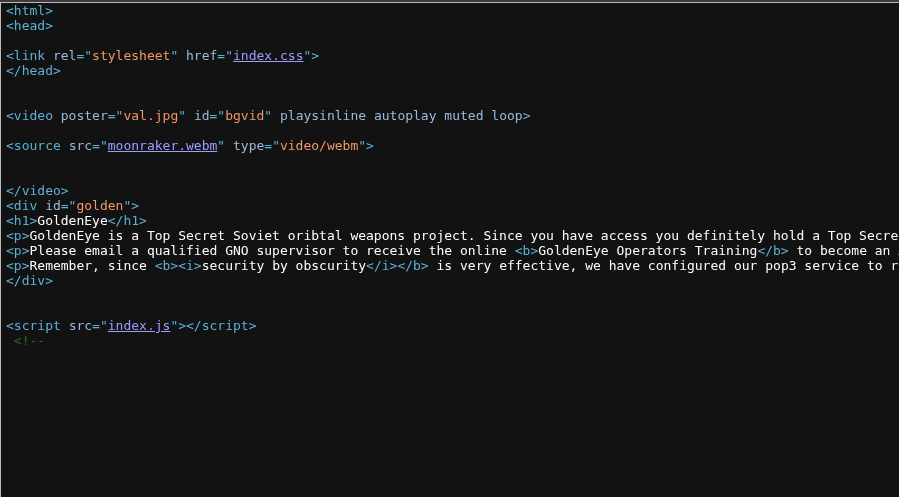Screen dimensions: 899x497
Task: Click the security by obscurity phrase
Action: (283, 265)
